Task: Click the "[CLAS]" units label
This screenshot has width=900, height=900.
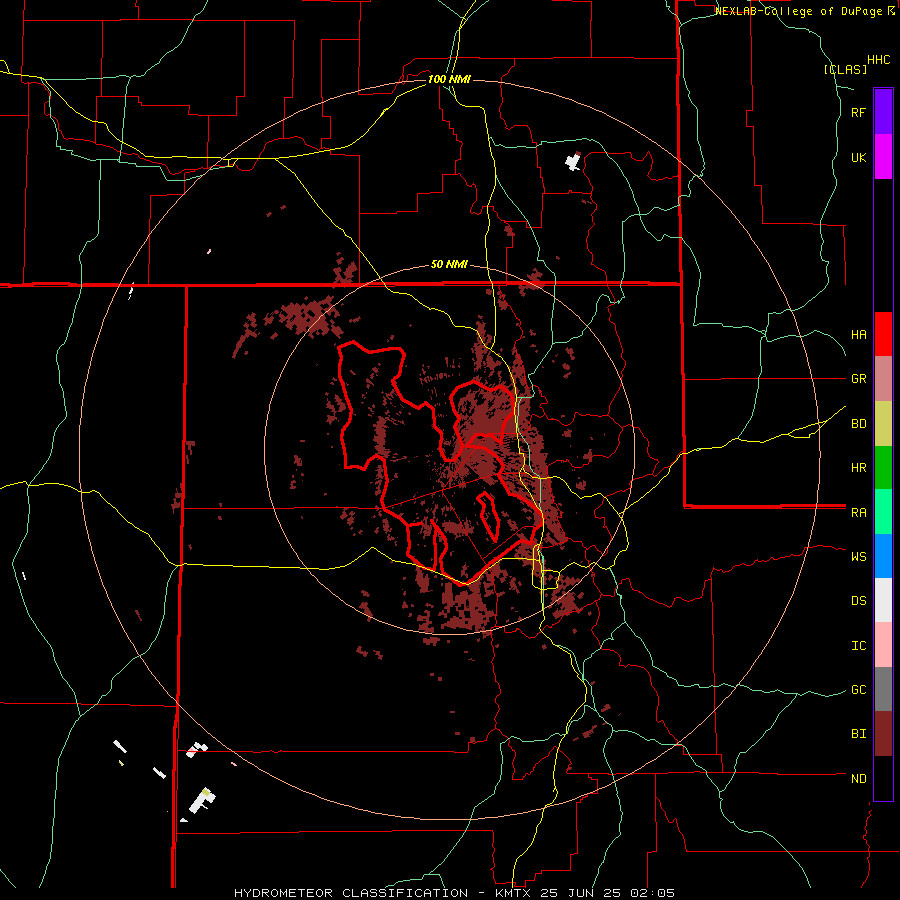Action: point(845,69)
